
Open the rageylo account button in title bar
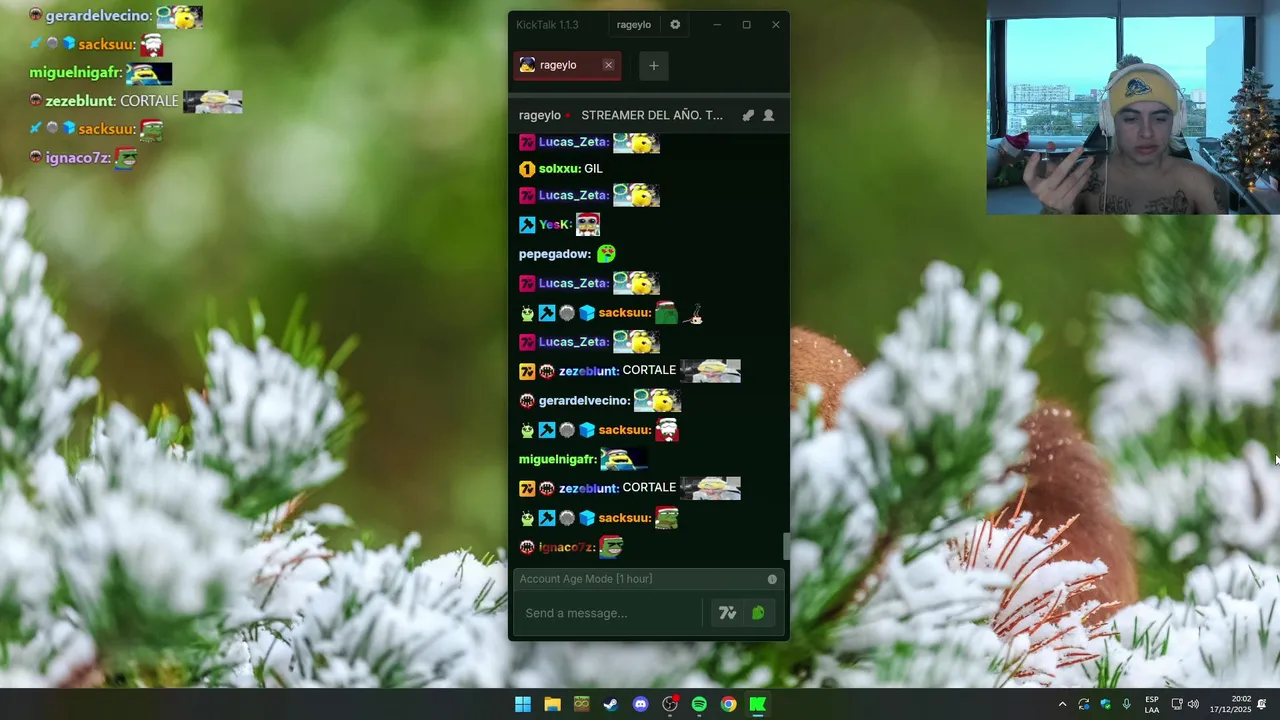[634, 25]
